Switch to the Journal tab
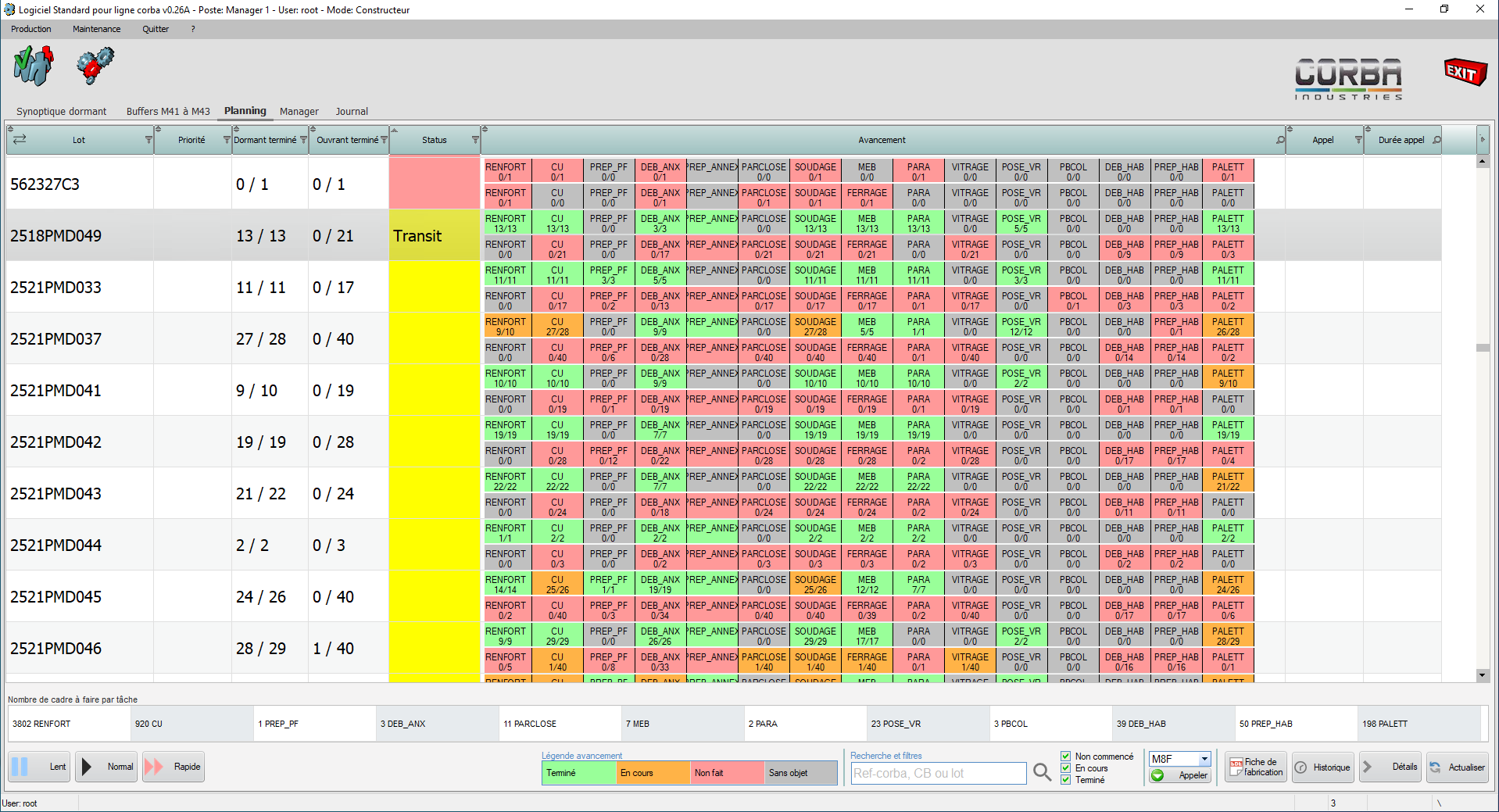This screenshot has width=1499, height=812. (352, 112)
